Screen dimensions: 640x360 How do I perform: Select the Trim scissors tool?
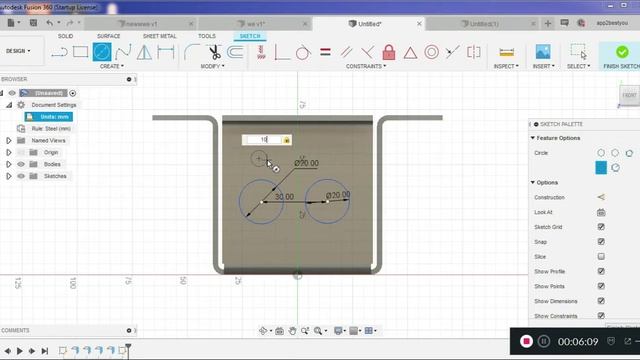point(214,52)
